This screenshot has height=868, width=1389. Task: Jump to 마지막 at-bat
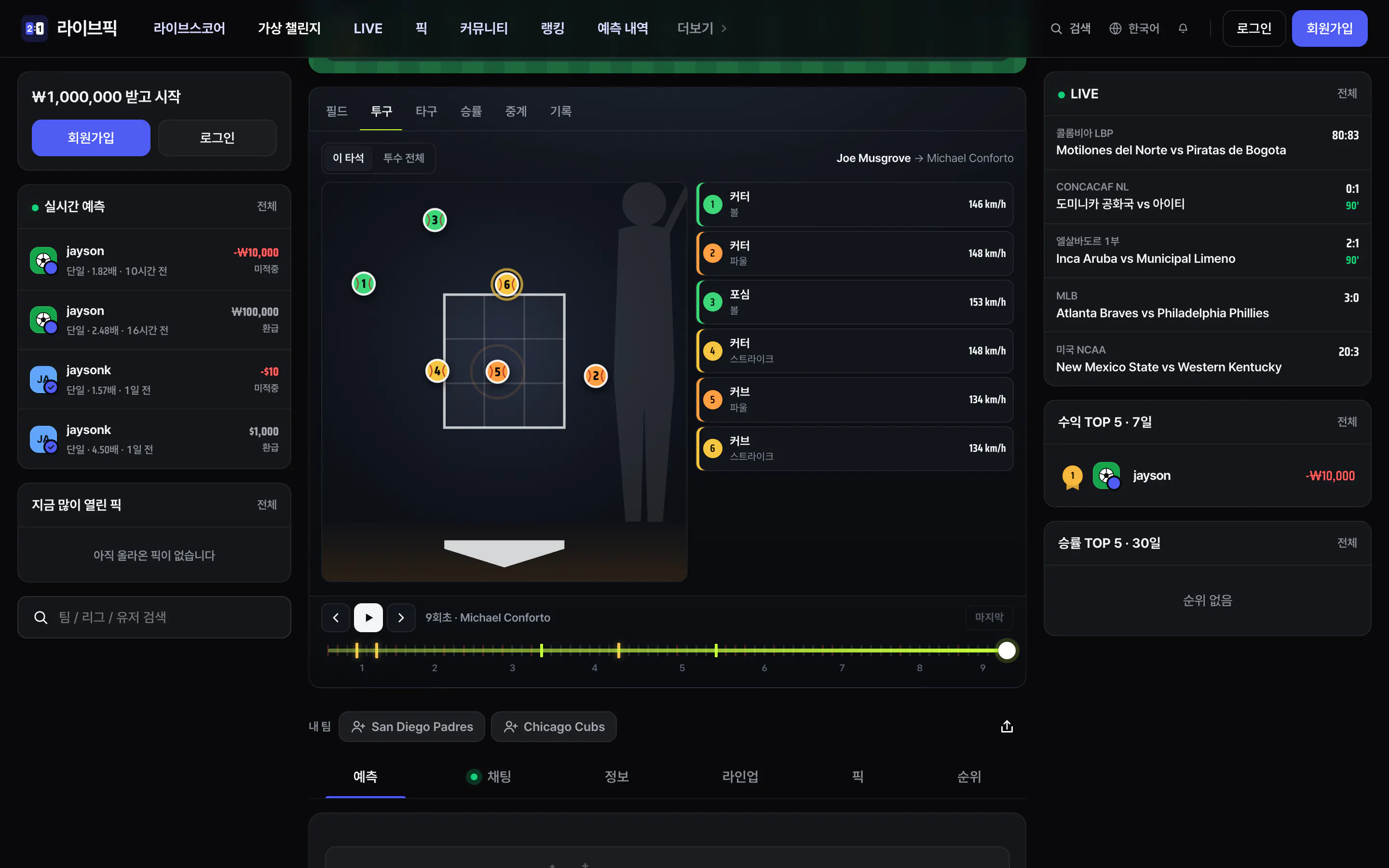pos(989,618)
